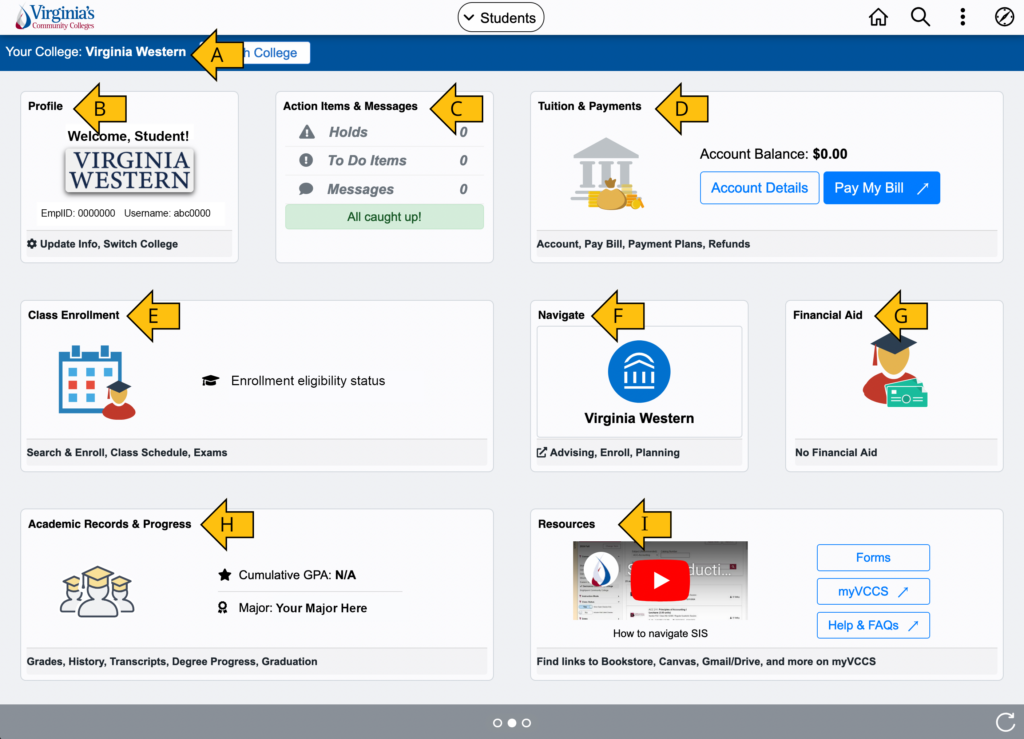Click the Help & FAQs button
Image resolution: width=1024 pixels, height=739 pixels.
pos(873,625)
